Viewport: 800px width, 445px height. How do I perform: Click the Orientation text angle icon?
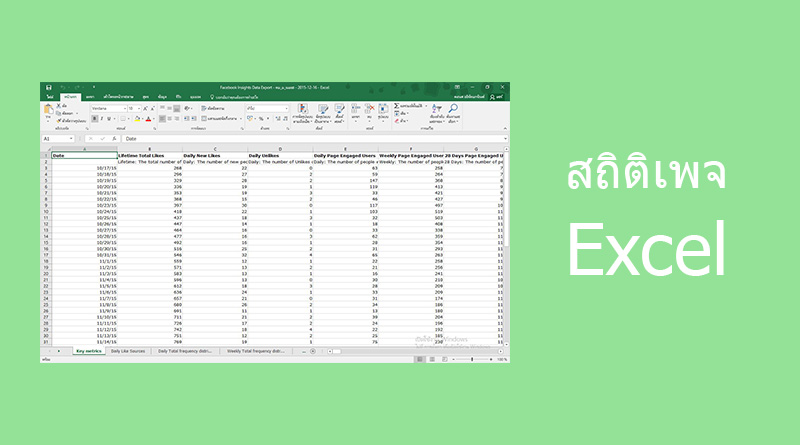click(187, 109)
